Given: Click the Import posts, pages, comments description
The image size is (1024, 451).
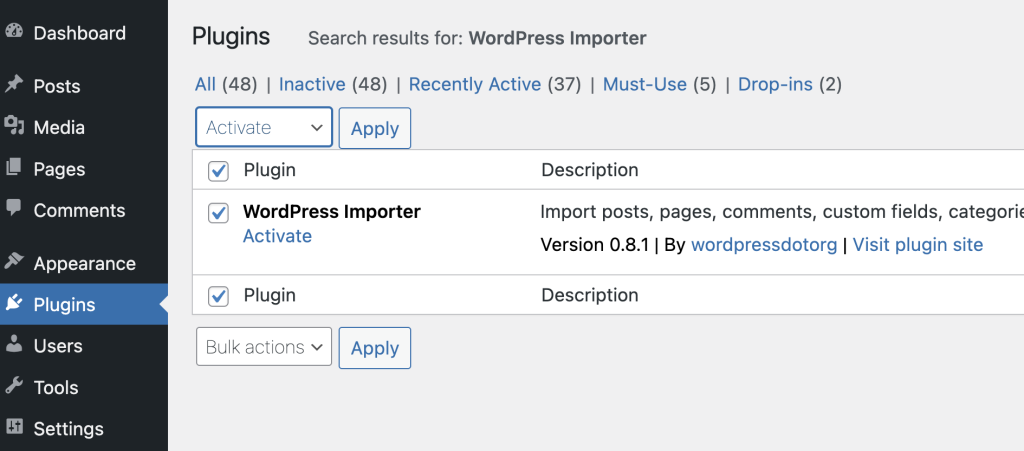Looking at the screenshot, I should tap(782, 211).
